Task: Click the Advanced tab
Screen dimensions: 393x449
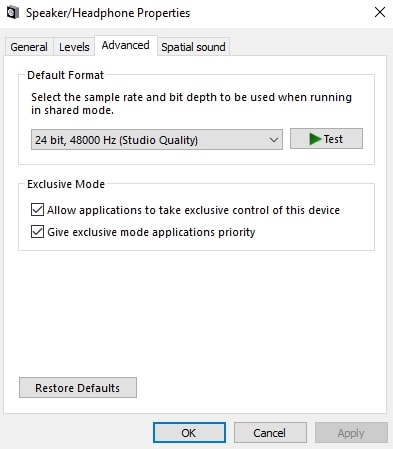Action: [x=126, y=45]
